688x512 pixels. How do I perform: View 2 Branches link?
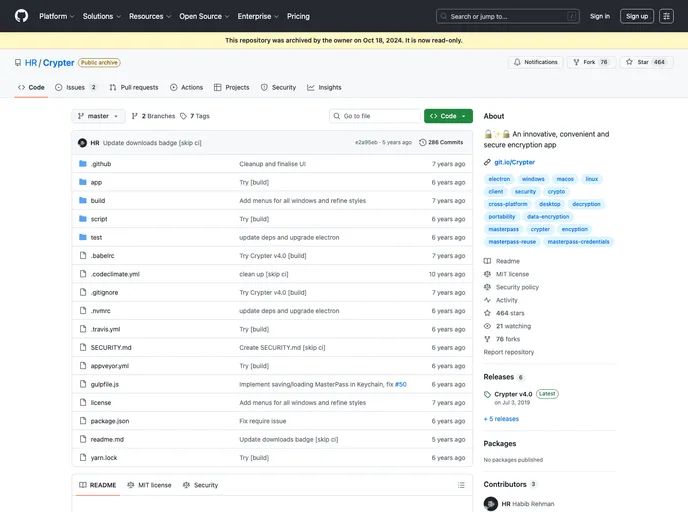click(153, 116)
